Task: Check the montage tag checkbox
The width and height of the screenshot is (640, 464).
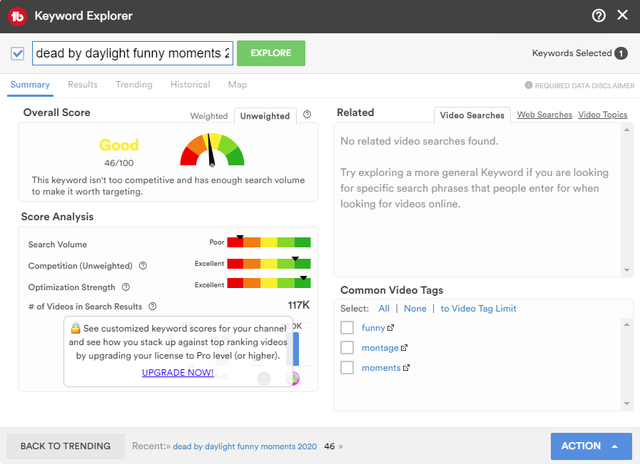Action: 347,347
